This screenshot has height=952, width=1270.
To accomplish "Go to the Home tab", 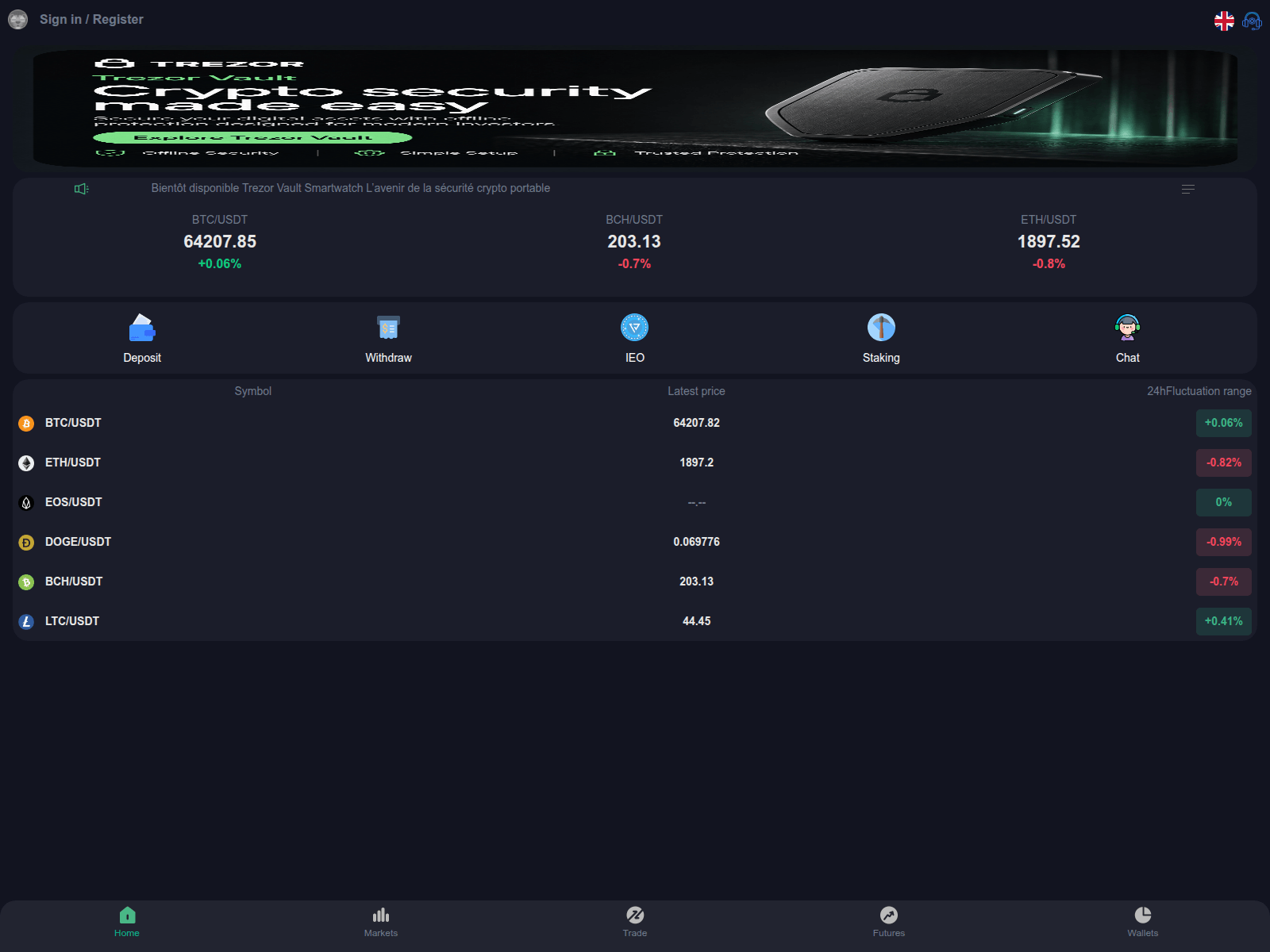I will pyautogui.click(x=127, y=922).
